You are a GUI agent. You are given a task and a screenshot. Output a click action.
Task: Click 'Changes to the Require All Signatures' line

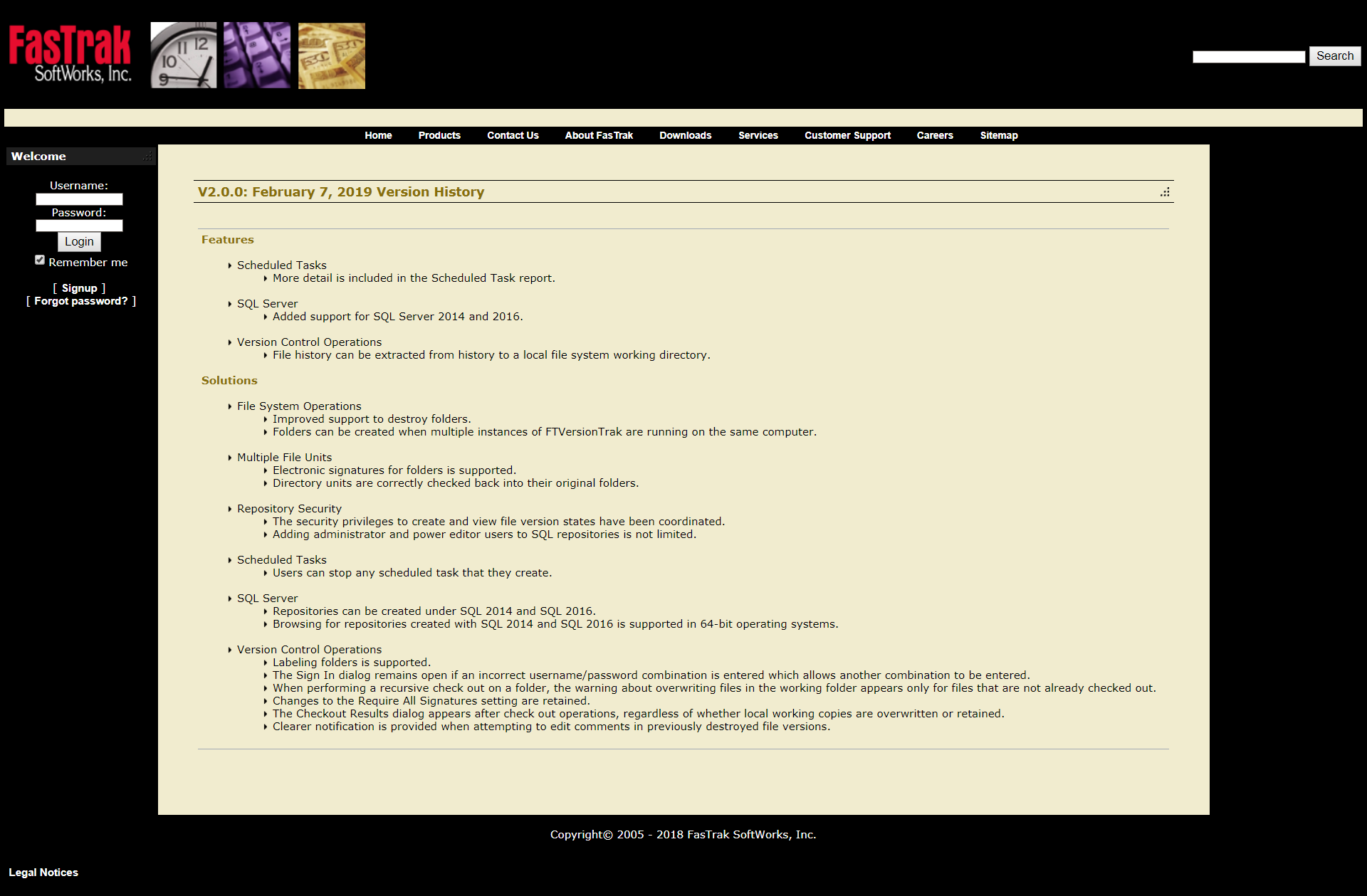point(431,701)
